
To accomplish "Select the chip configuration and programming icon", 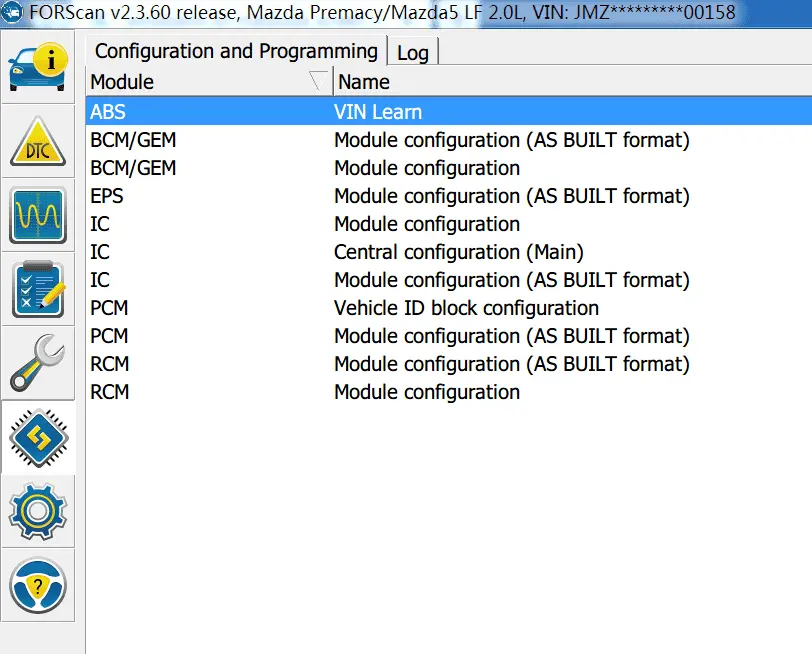I will [38, 437].
